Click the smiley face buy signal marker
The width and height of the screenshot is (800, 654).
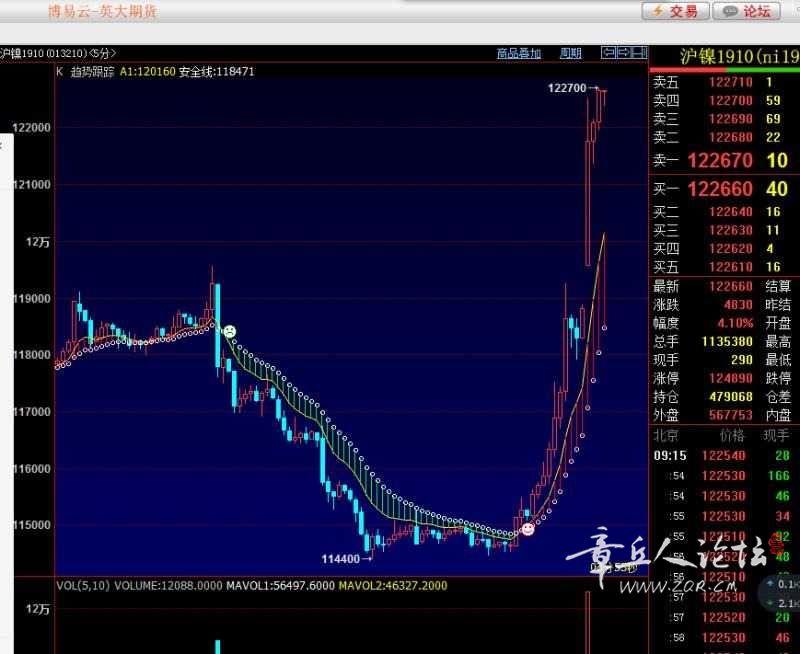pos(528,529)
